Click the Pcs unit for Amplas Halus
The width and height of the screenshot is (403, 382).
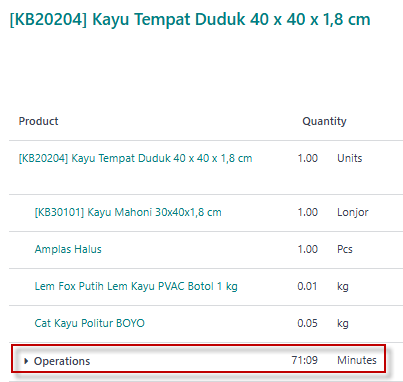tap(345, 249)
